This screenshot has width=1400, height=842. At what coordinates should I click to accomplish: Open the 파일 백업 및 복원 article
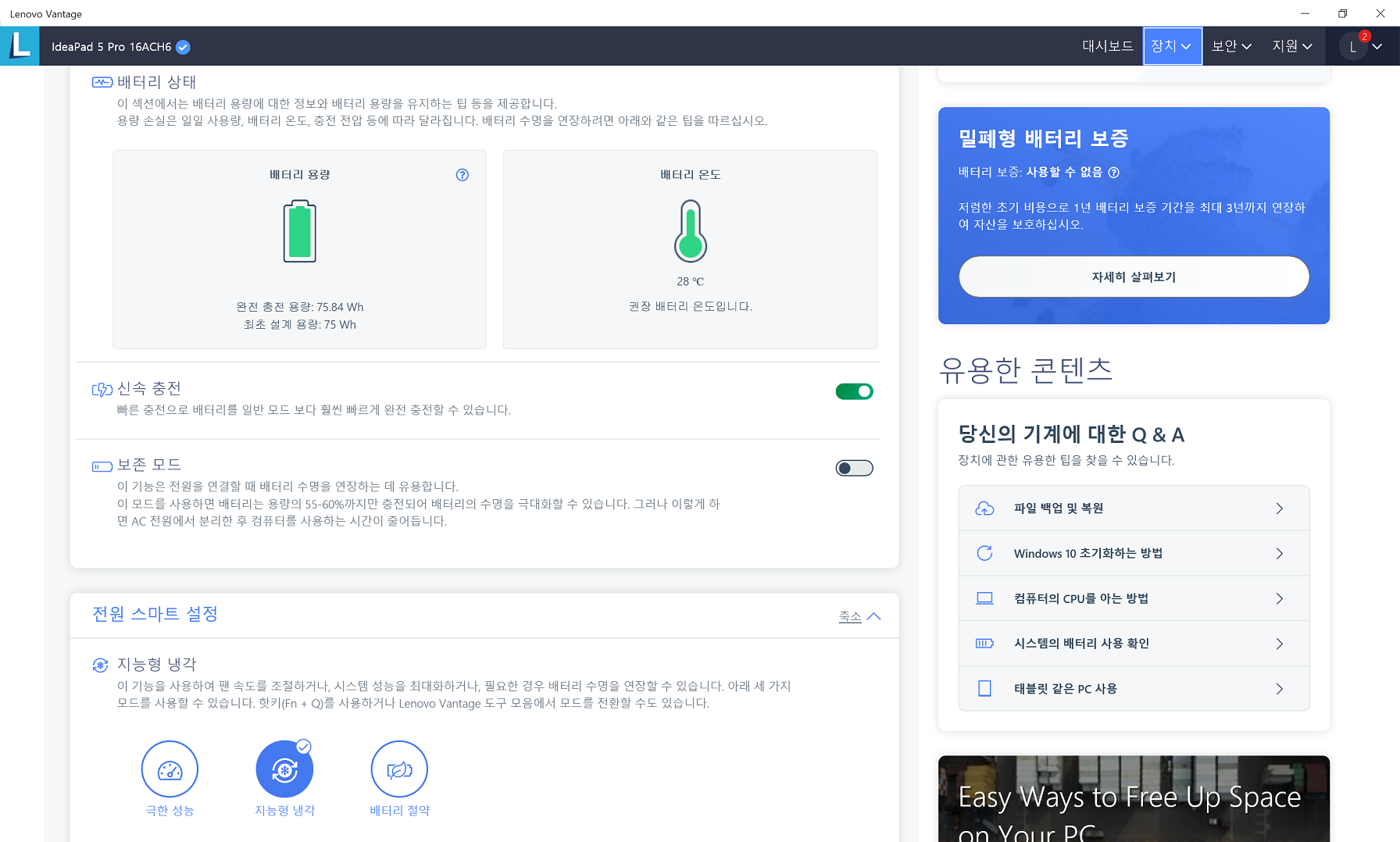point(1134,508)
